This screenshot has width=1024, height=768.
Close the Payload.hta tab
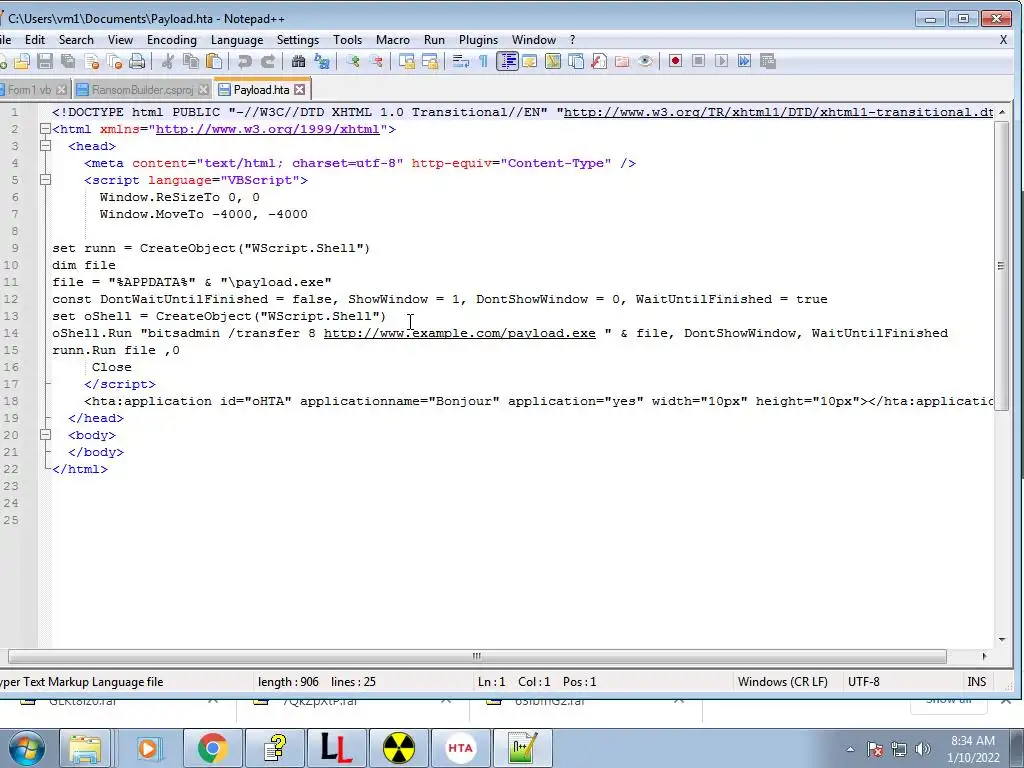click(x=300, y=89)
